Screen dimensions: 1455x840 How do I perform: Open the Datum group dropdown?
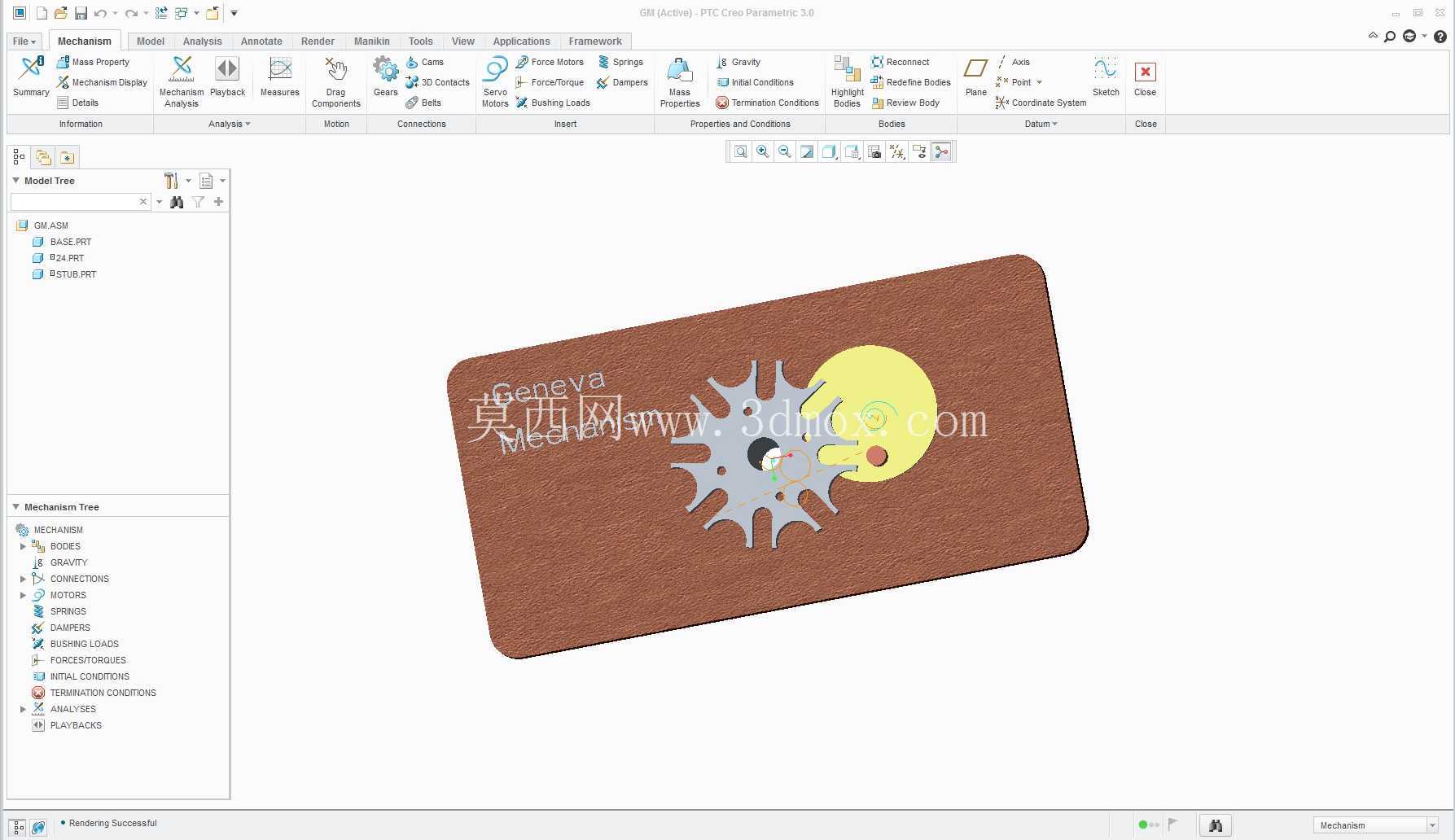click(x=1041, y=124)
